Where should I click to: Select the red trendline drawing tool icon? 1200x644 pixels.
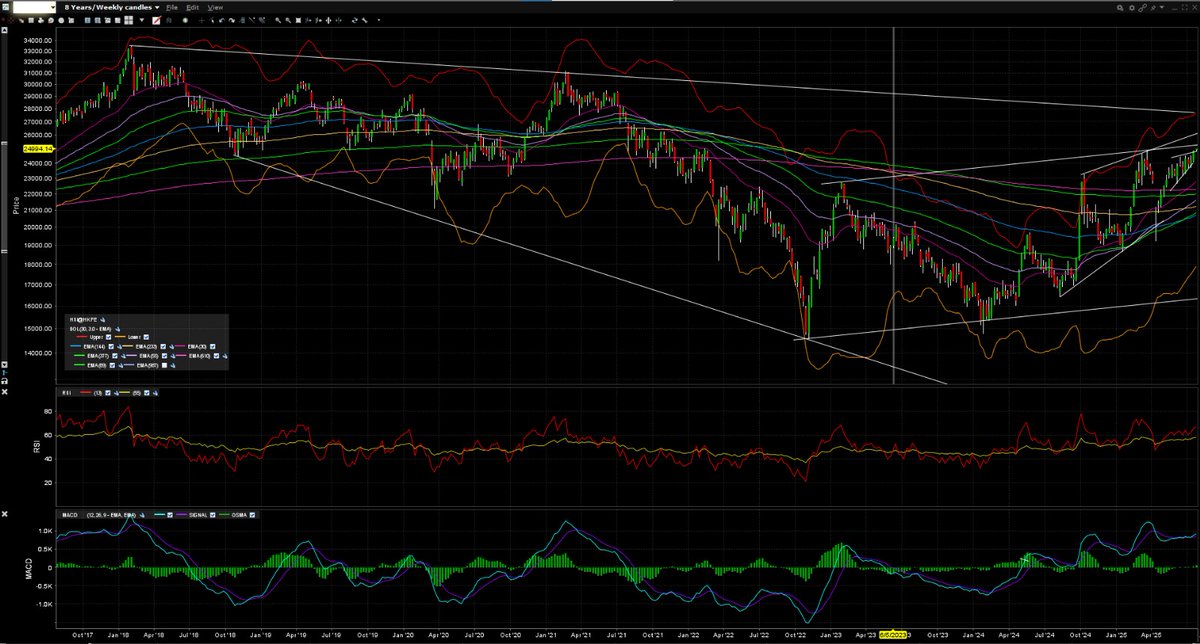pos(156,20)
